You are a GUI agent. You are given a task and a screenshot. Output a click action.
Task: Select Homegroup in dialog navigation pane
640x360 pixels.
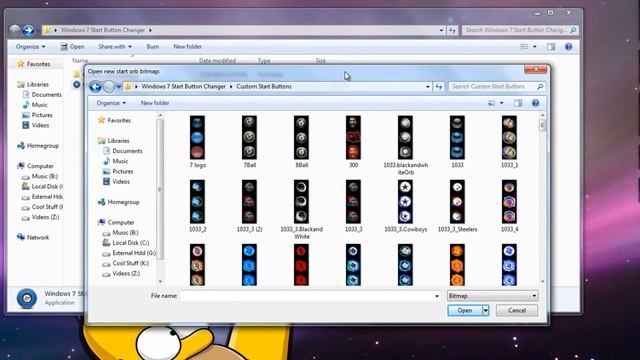click(x=119, y=202)
